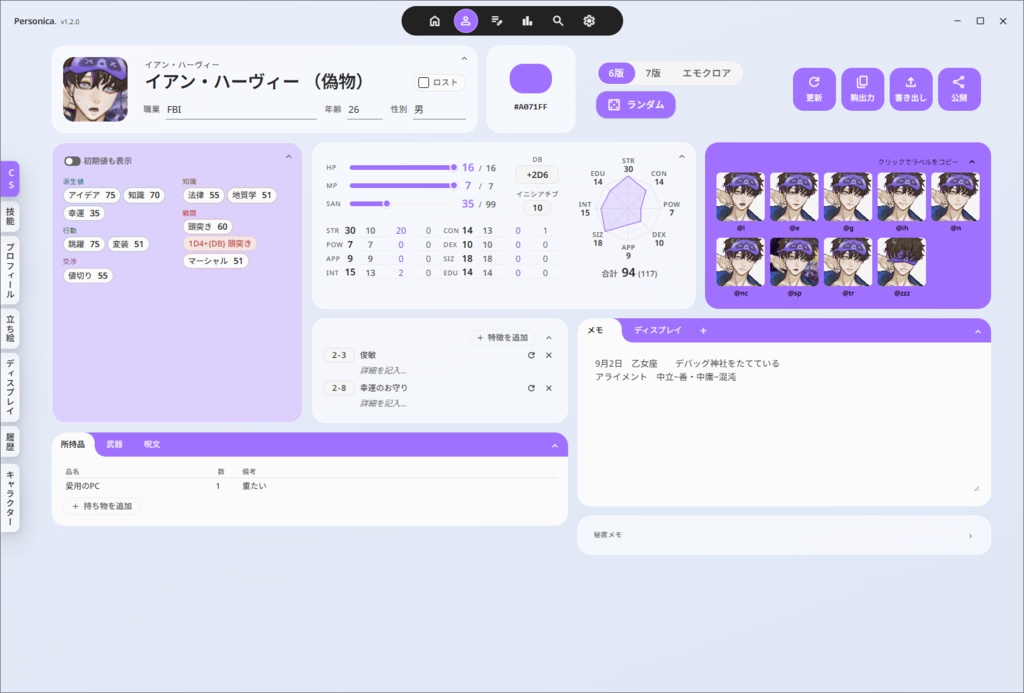Reroll the 俊敏 trait with refresh icon

pyautogui.click(x=531, y=355)
